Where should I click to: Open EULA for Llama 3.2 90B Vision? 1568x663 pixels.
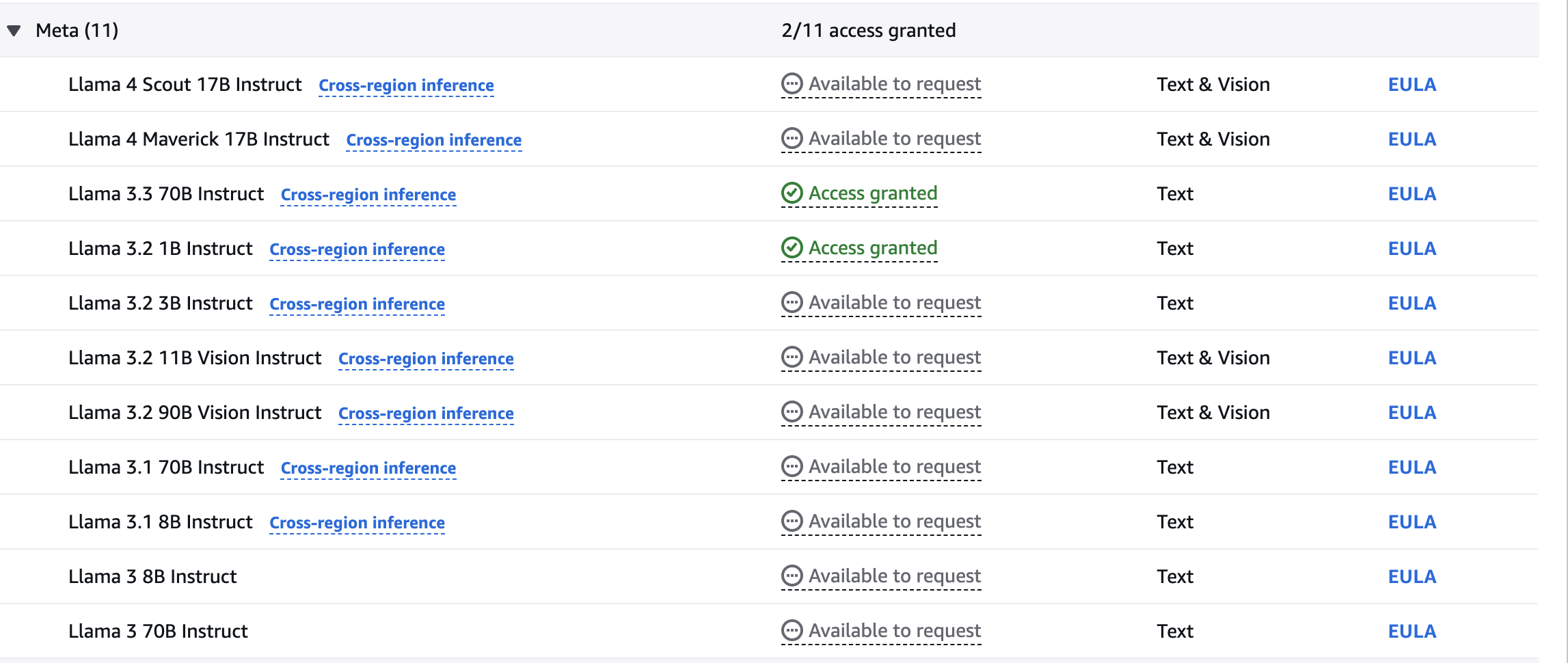point(1412,413)
